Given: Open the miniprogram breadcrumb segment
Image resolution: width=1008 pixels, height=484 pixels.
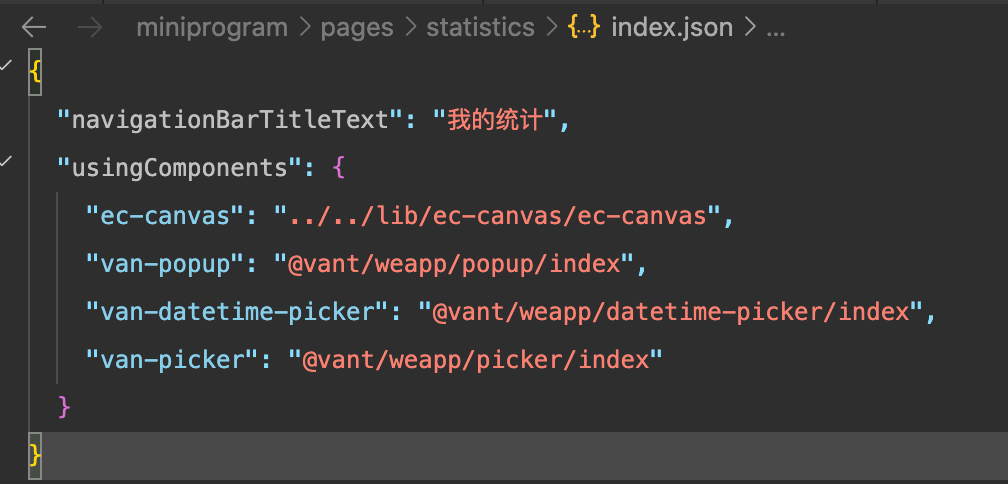Looking at the screenshot, I should point(212,28).
